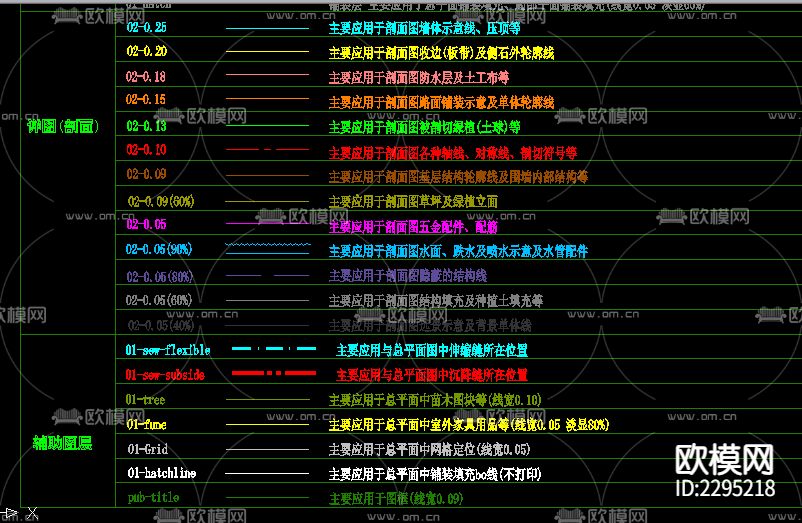Select the yellow layer name "02-0.20"

(x=147, y=51)
